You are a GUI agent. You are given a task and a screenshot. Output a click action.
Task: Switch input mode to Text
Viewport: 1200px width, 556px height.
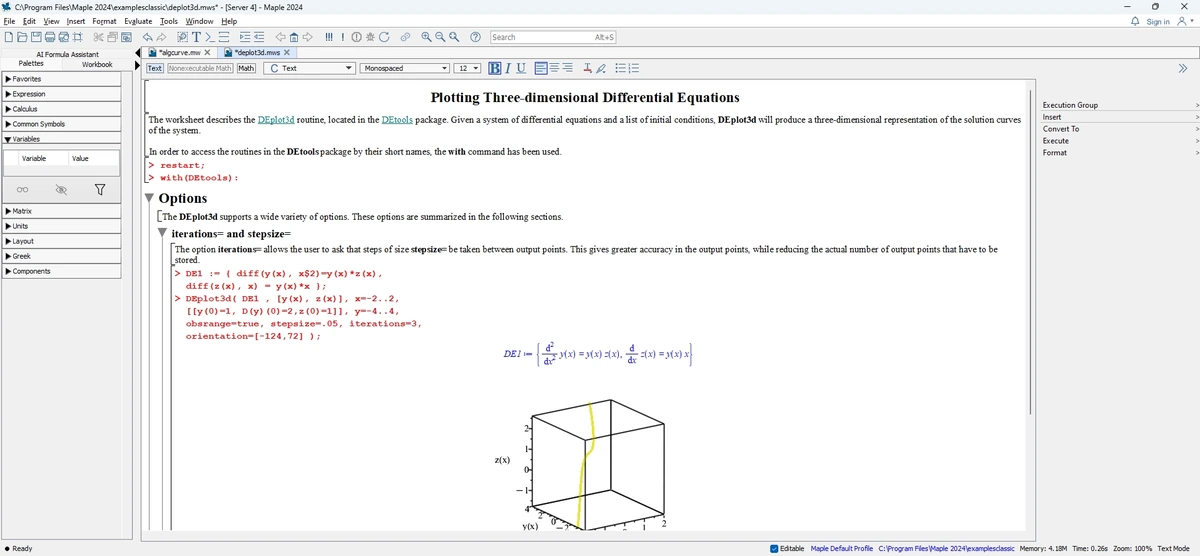tap(155, 68)
